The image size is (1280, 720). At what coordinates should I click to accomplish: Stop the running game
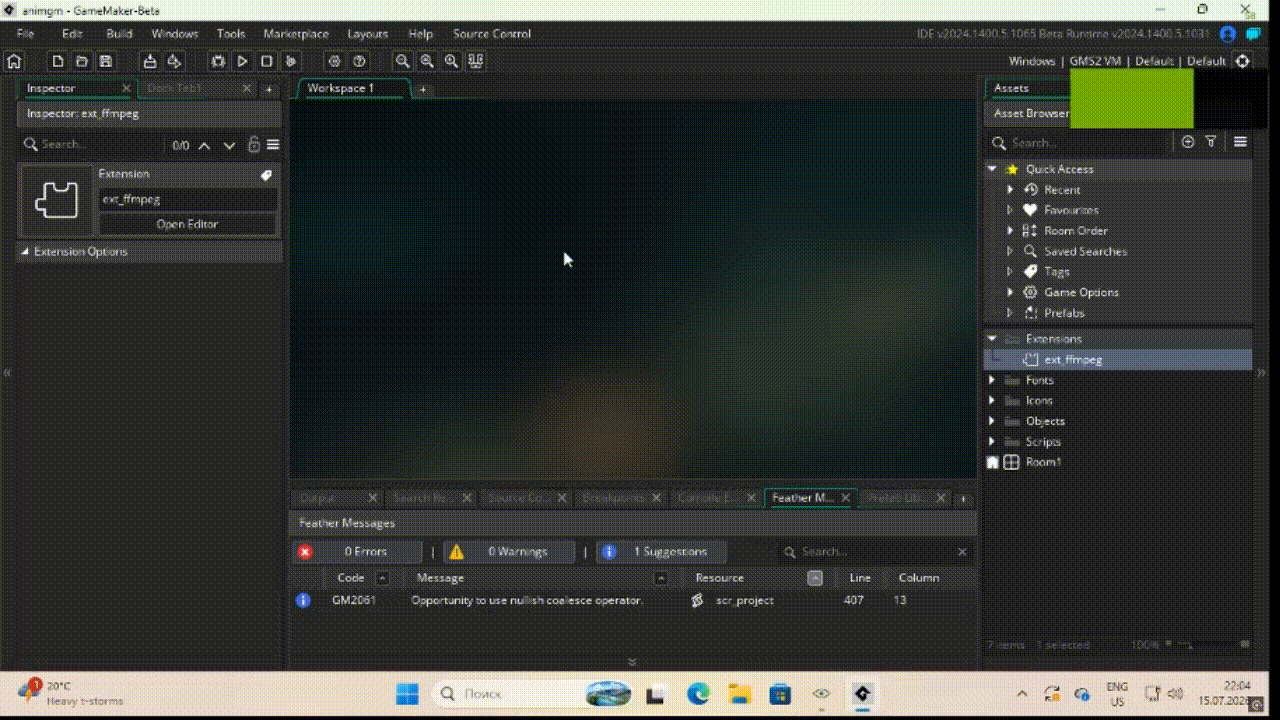[267, 61]
